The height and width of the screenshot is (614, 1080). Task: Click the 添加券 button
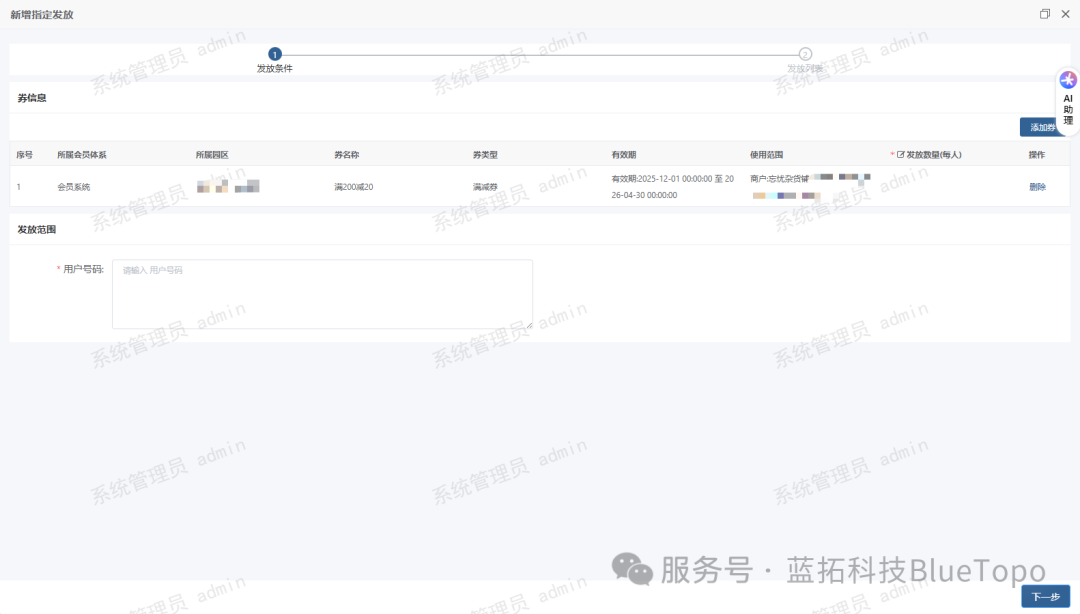pyautogui.click(x=1042, y=127)
